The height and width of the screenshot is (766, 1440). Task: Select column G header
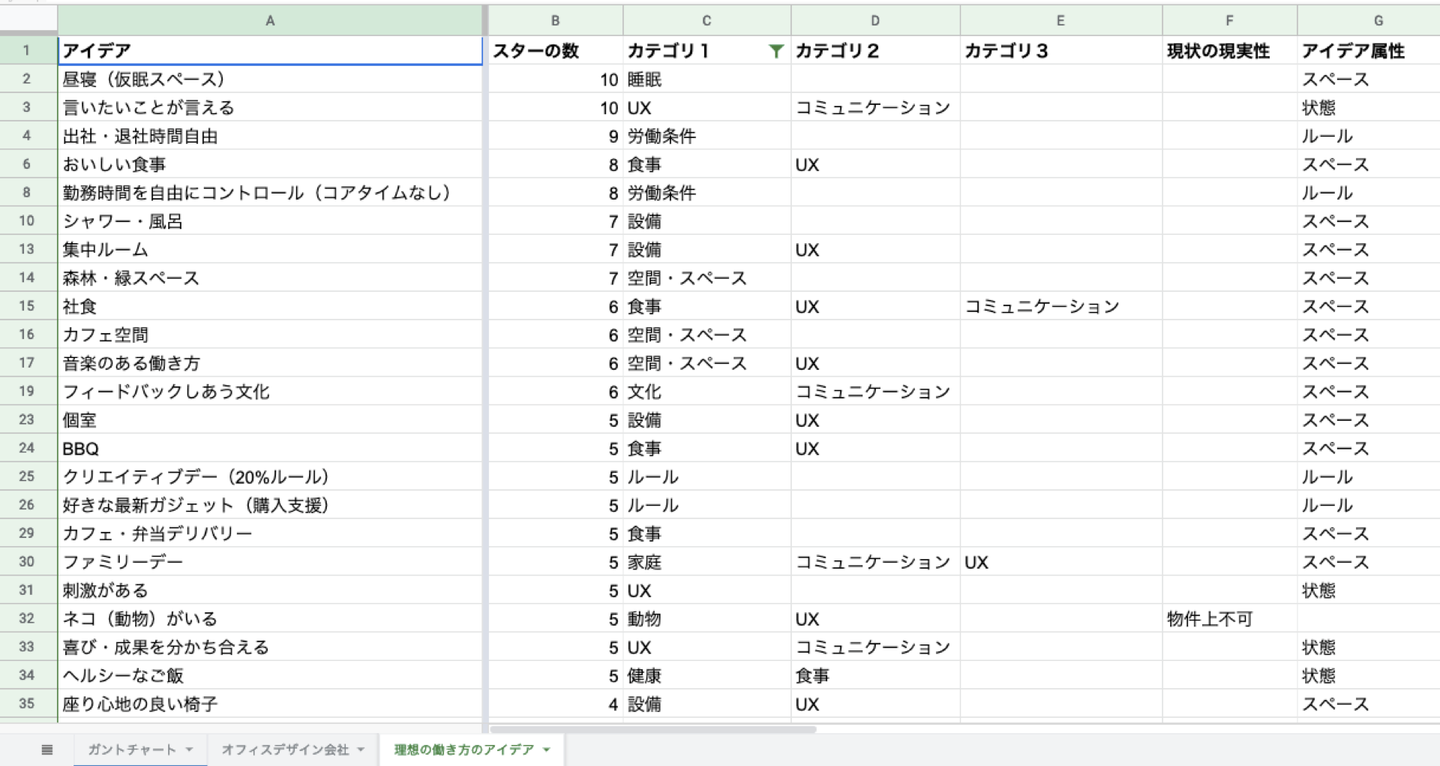(x=1369, y=20)
